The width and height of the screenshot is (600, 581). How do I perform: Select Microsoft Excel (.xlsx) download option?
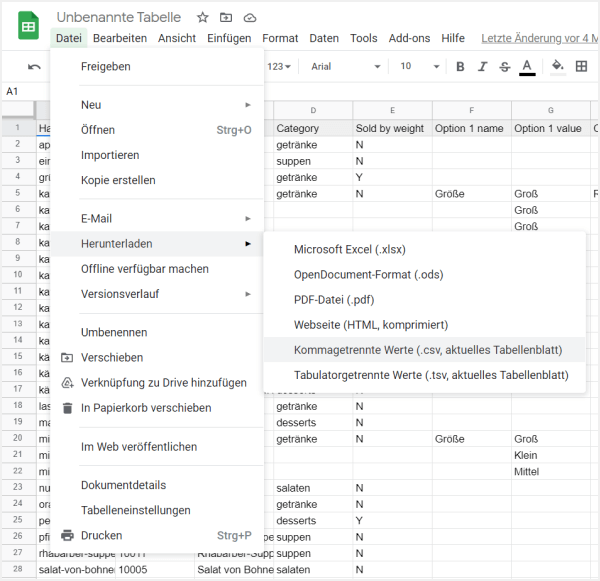pyautogui.click(x=349, y=249)
